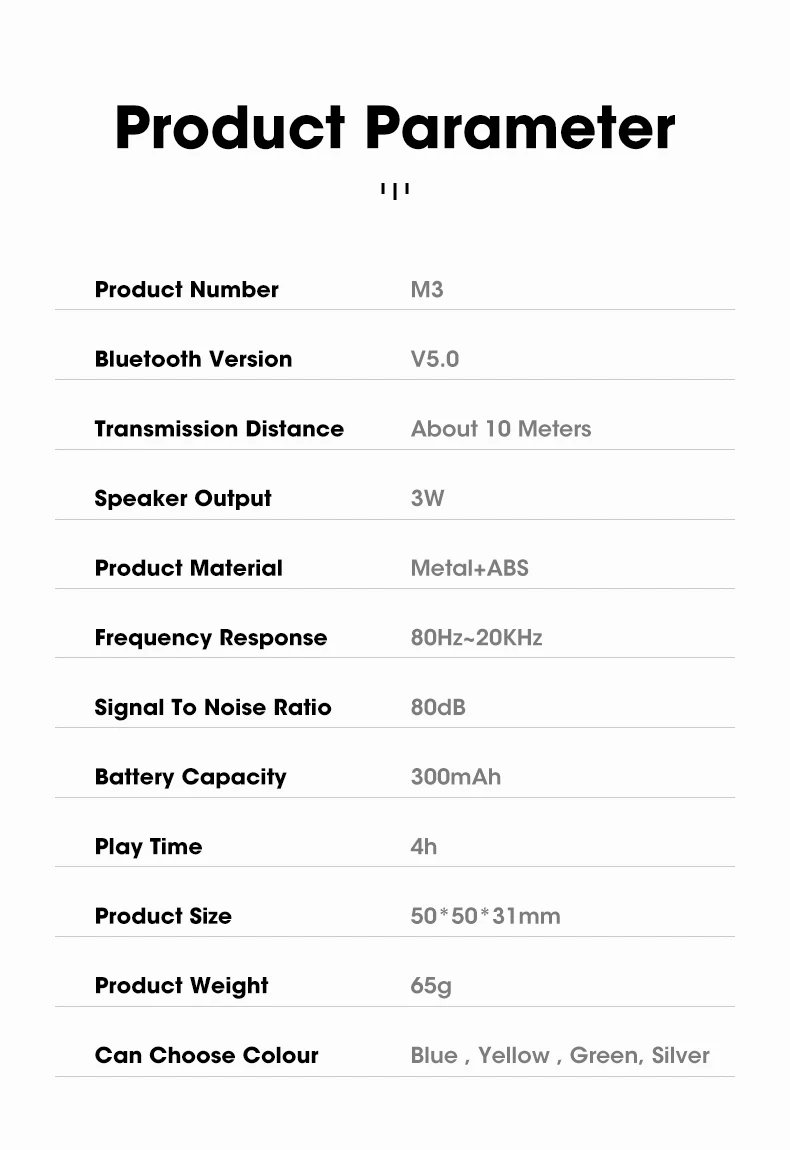Select the 3W speaker output value
Screen dimensions: 790x1150
pyautogui.click(x=427, y=498)
